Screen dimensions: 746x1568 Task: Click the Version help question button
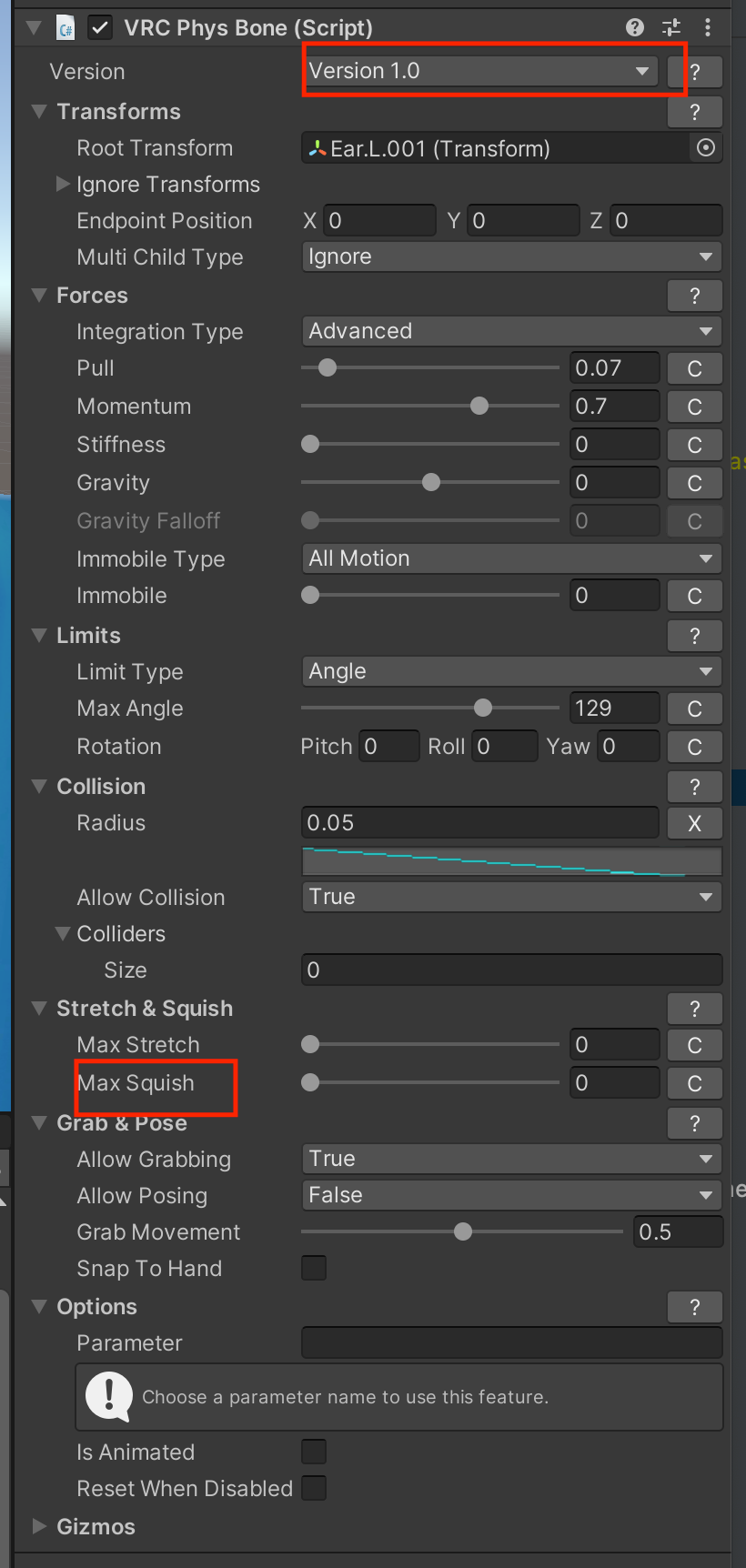point(695,72)
